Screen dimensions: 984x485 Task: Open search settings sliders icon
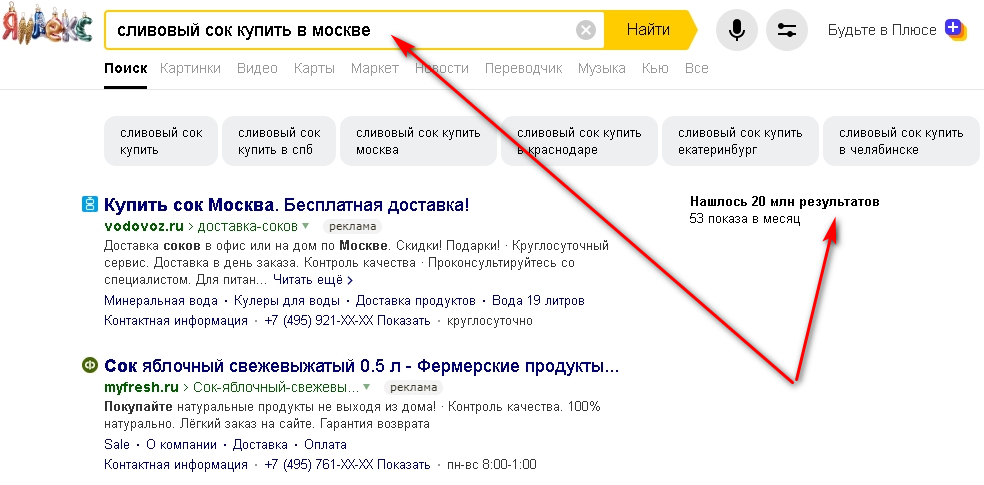tap(786, 29)
